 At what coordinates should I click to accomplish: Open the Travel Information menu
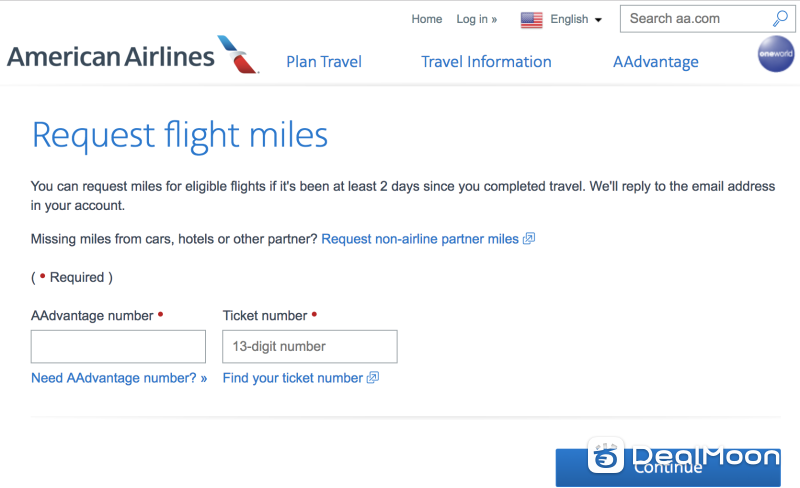(x=486, y=62)
